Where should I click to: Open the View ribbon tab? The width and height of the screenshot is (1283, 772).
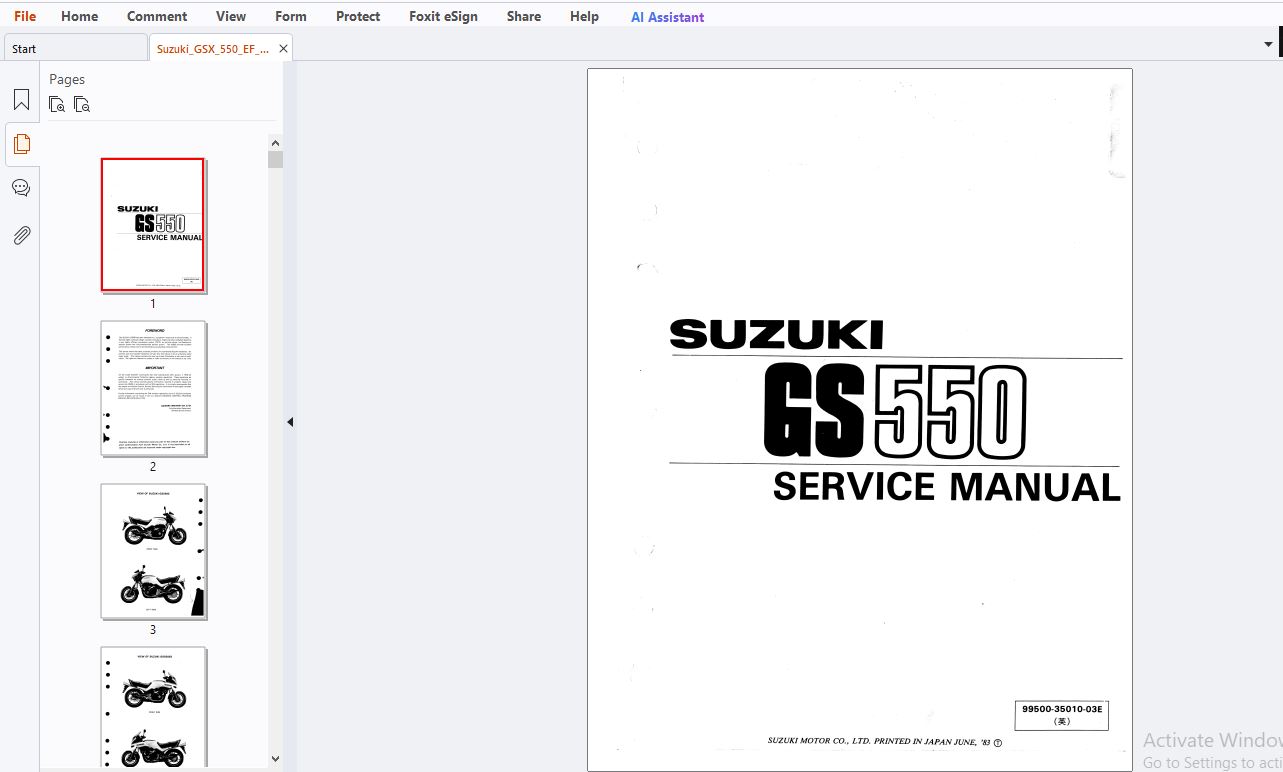pos(231,16)
